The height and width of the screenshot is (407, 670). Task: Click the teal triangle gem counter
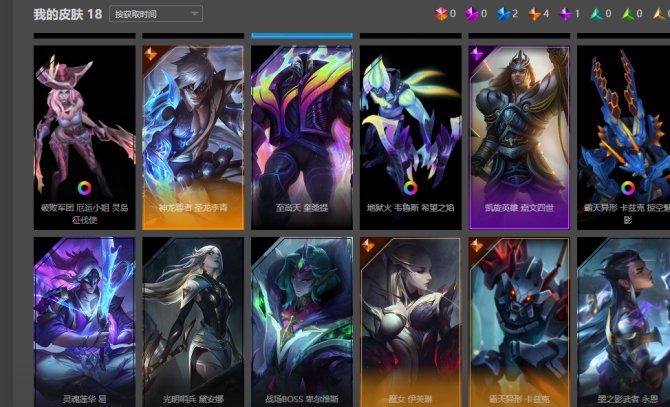coord(600,14)
